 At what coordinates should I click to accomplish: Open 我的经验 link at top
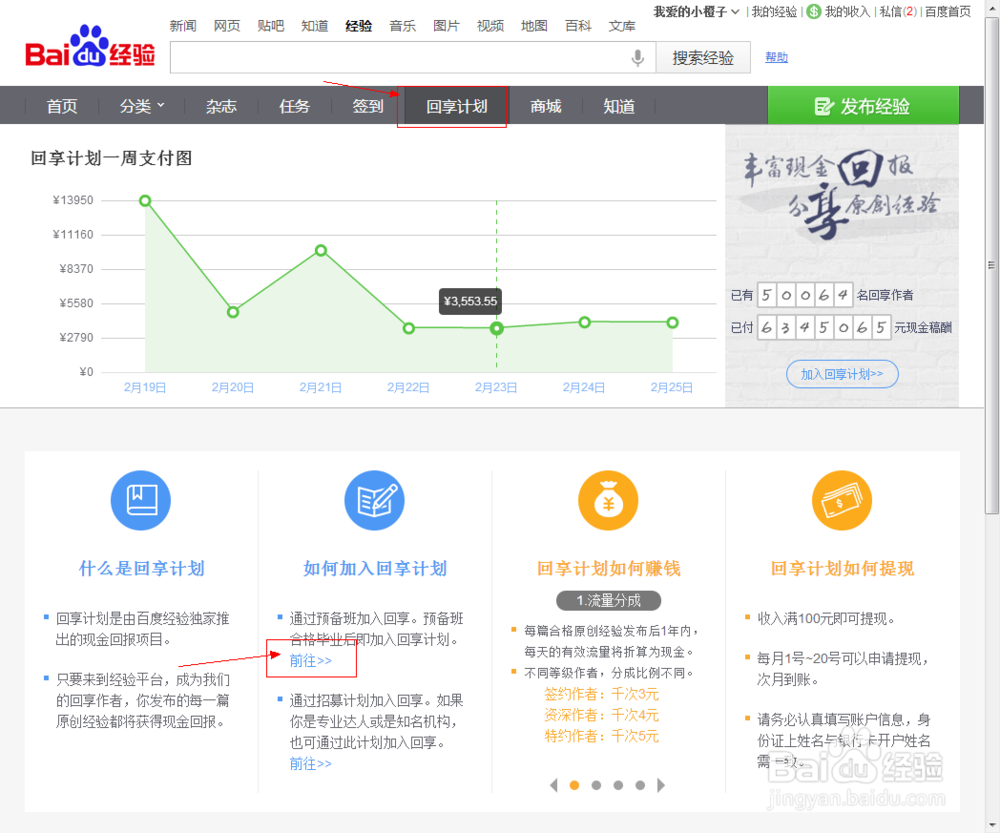click(774, 11)
